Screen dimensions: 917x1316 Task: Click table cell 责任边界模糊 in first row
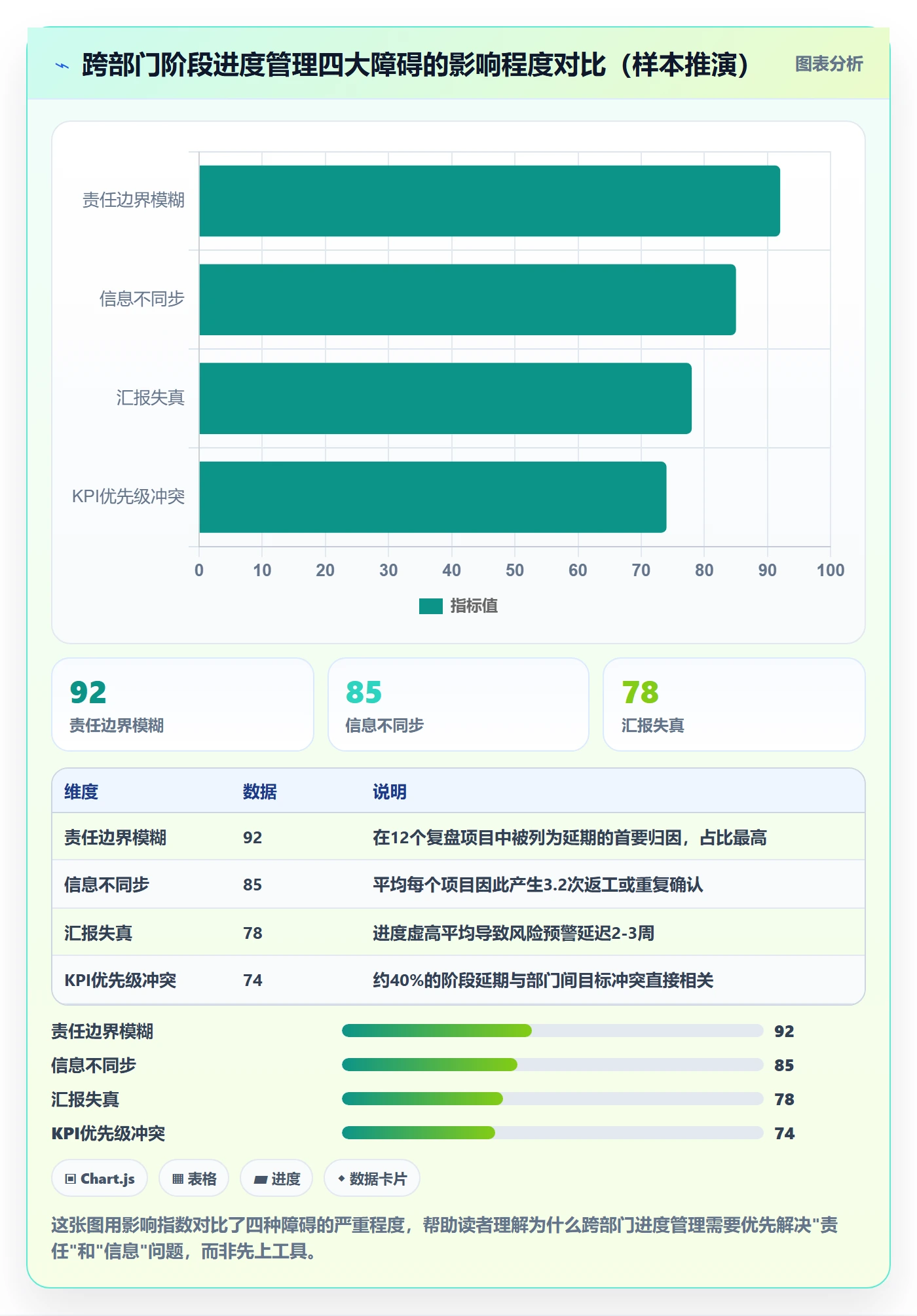point(115,837)
